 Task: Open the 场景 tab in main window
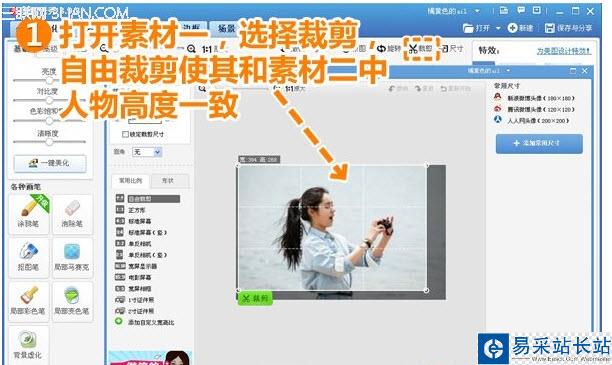point(227,28)
